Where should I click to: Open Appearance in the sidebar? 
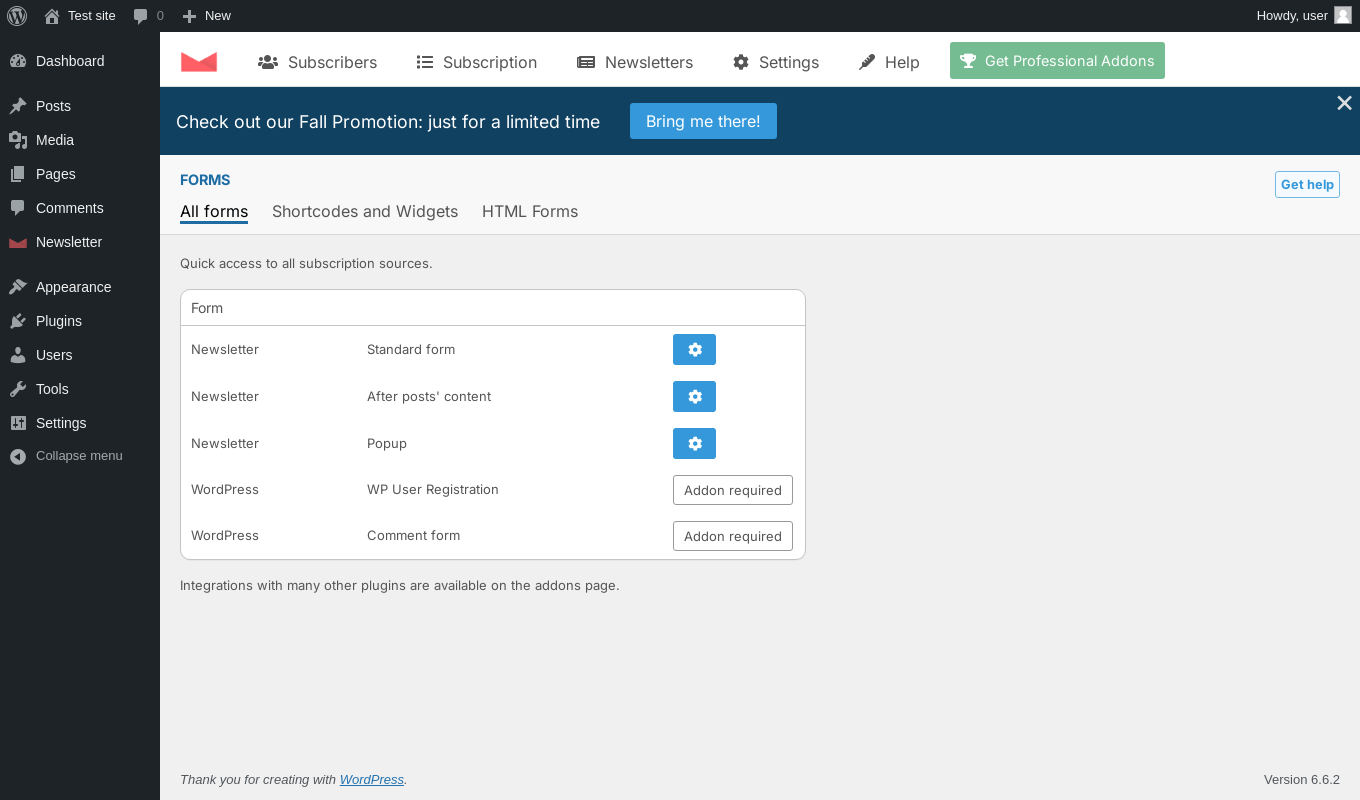click(x=80, y=287)
